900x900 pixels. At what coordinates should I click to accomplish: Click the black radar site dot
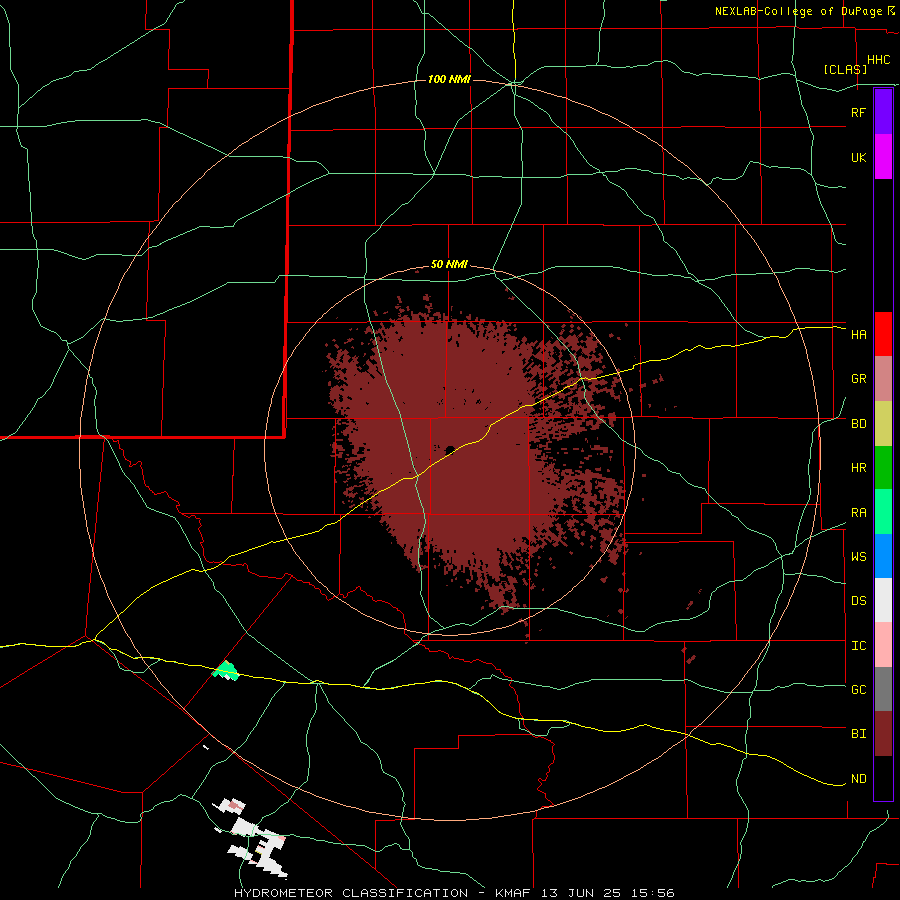[x=450, y=449]
